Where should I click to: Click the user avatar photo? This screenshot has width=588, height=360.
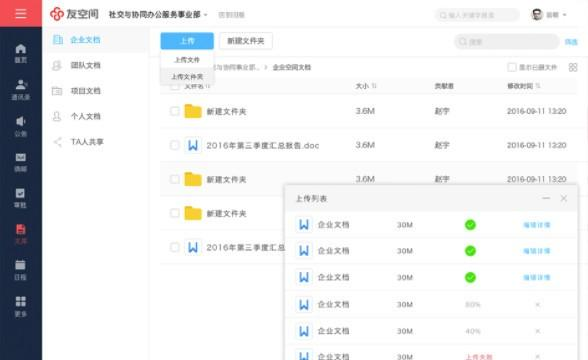point(537,15)
